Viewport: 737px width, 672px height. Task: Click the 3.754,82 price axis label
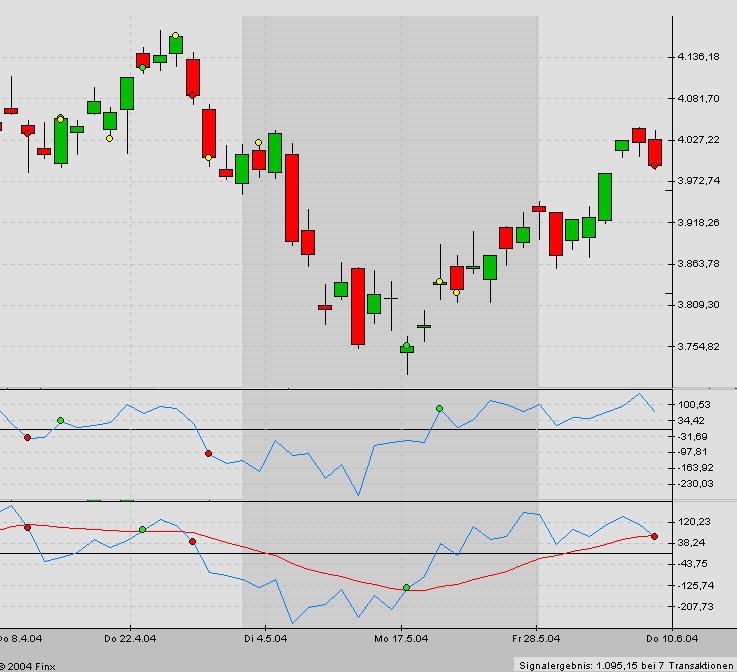[x=698, y=346]
